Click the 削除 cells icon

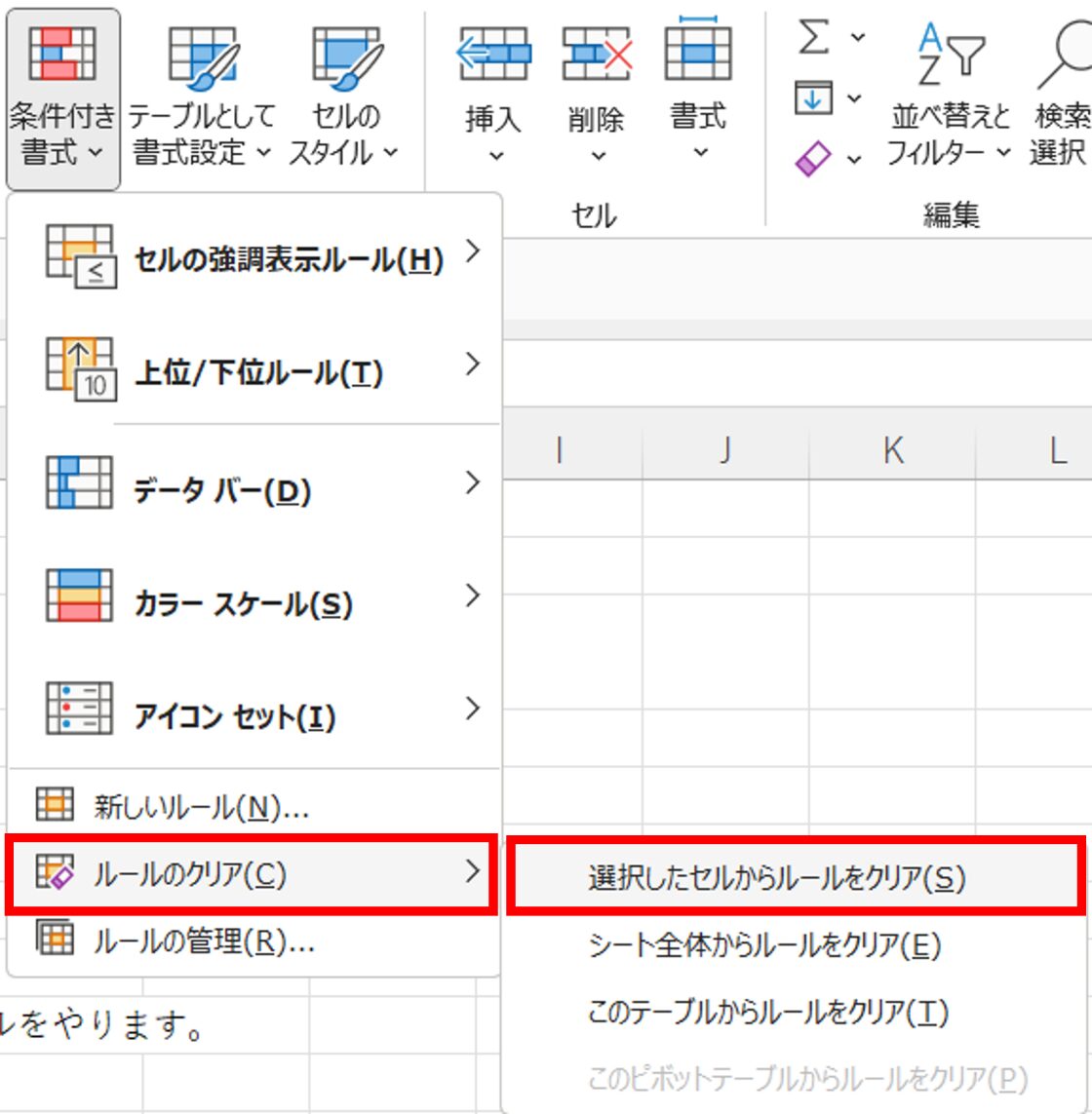[x=597, y=54]
